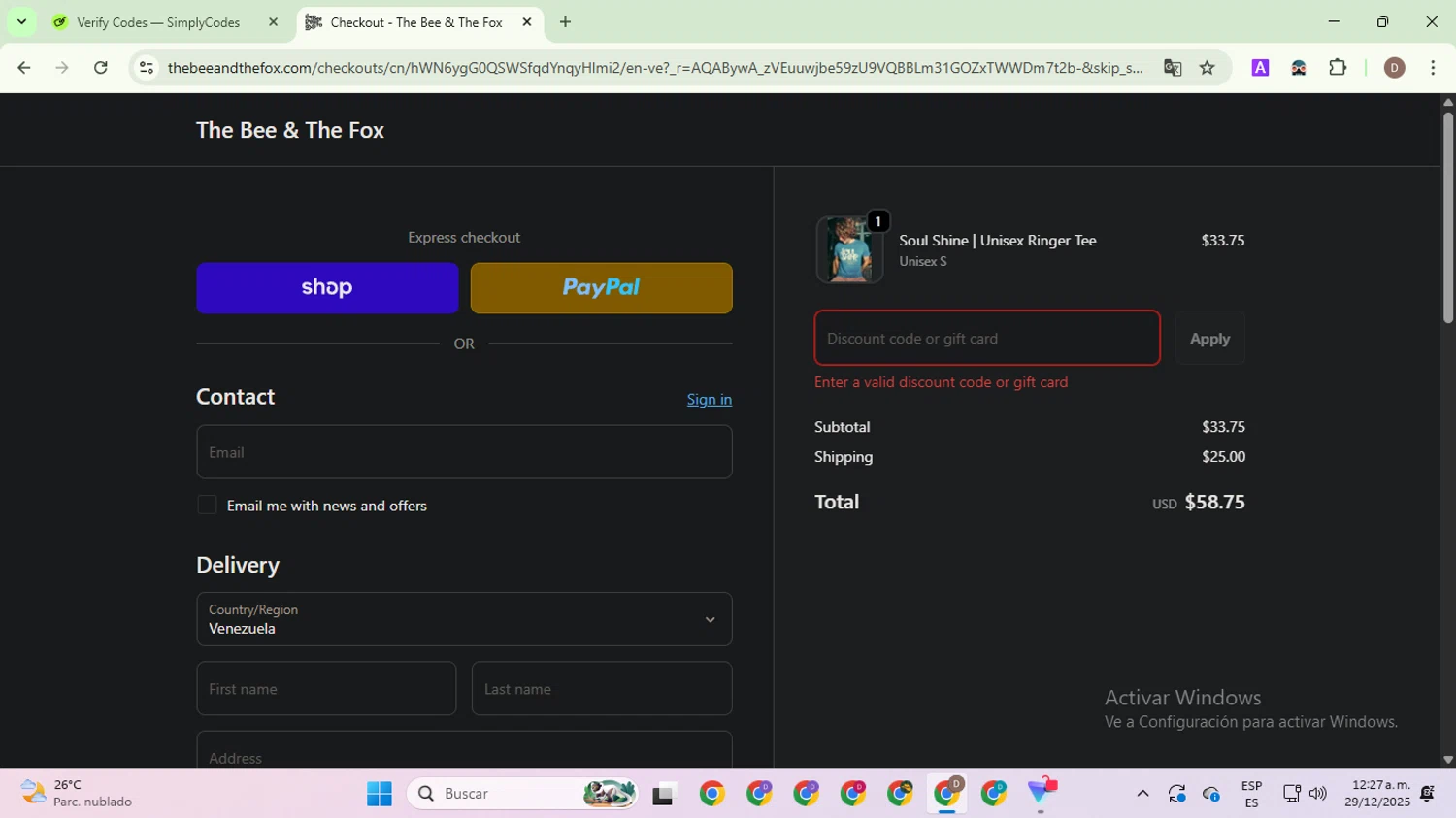Image resolution: width=1456 pixels, height=818 pixels.
Task: Select the Checkout - The Bee & The Fox tab
Action: 416,22
